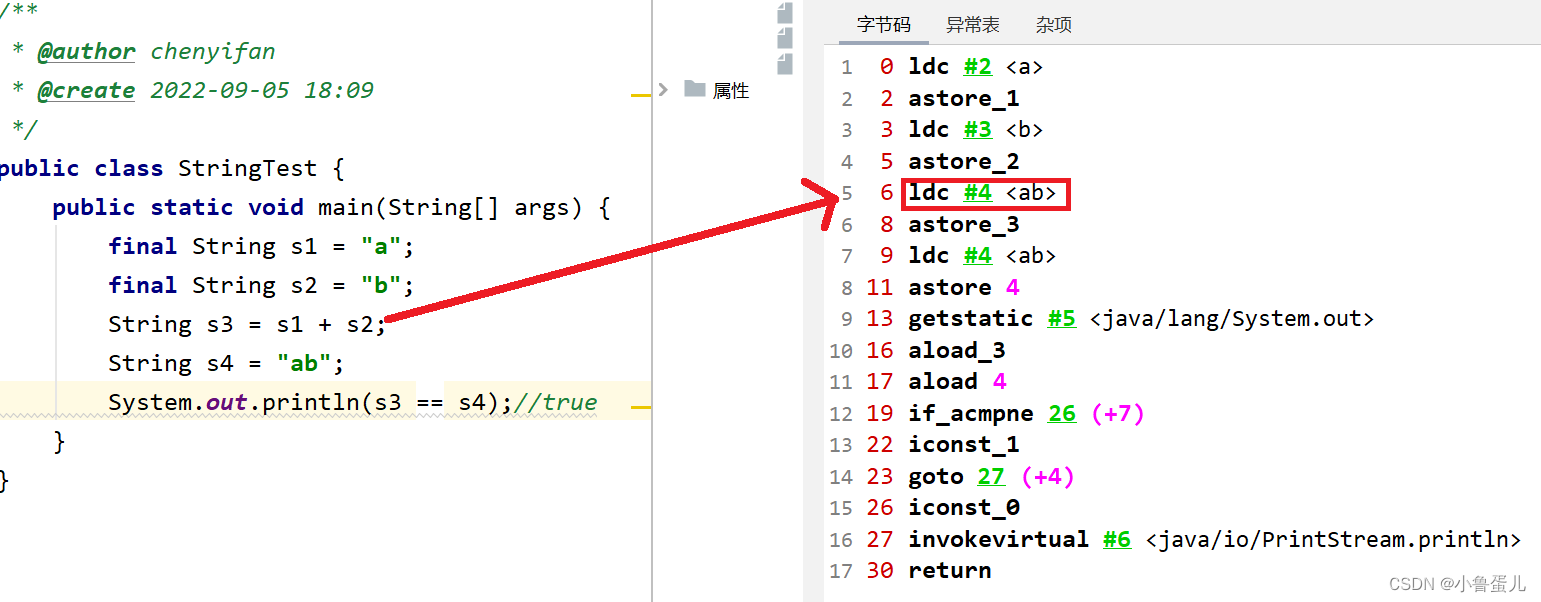
Task: Jump to offset 27 via goto link
Action: [x=991, y=476]
